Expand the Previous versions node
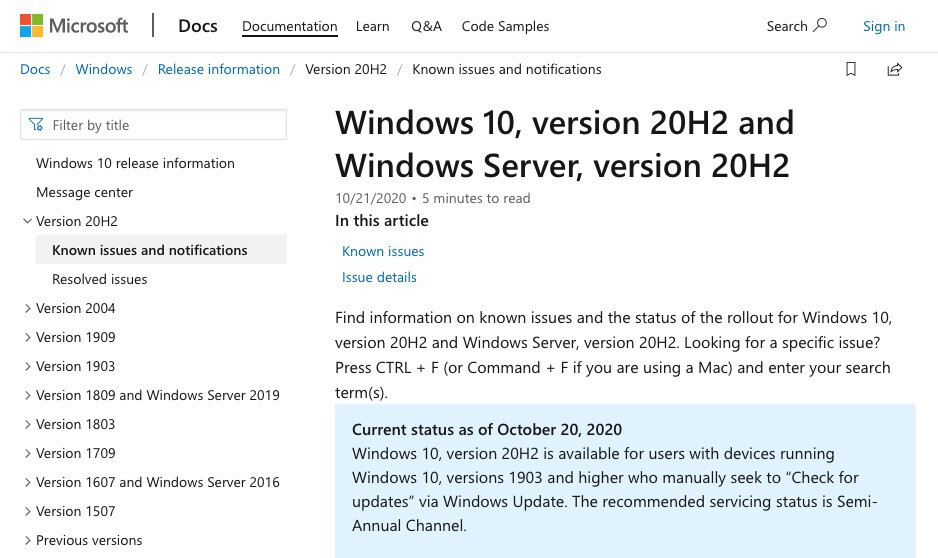938x558 pixels. point(27,540)
